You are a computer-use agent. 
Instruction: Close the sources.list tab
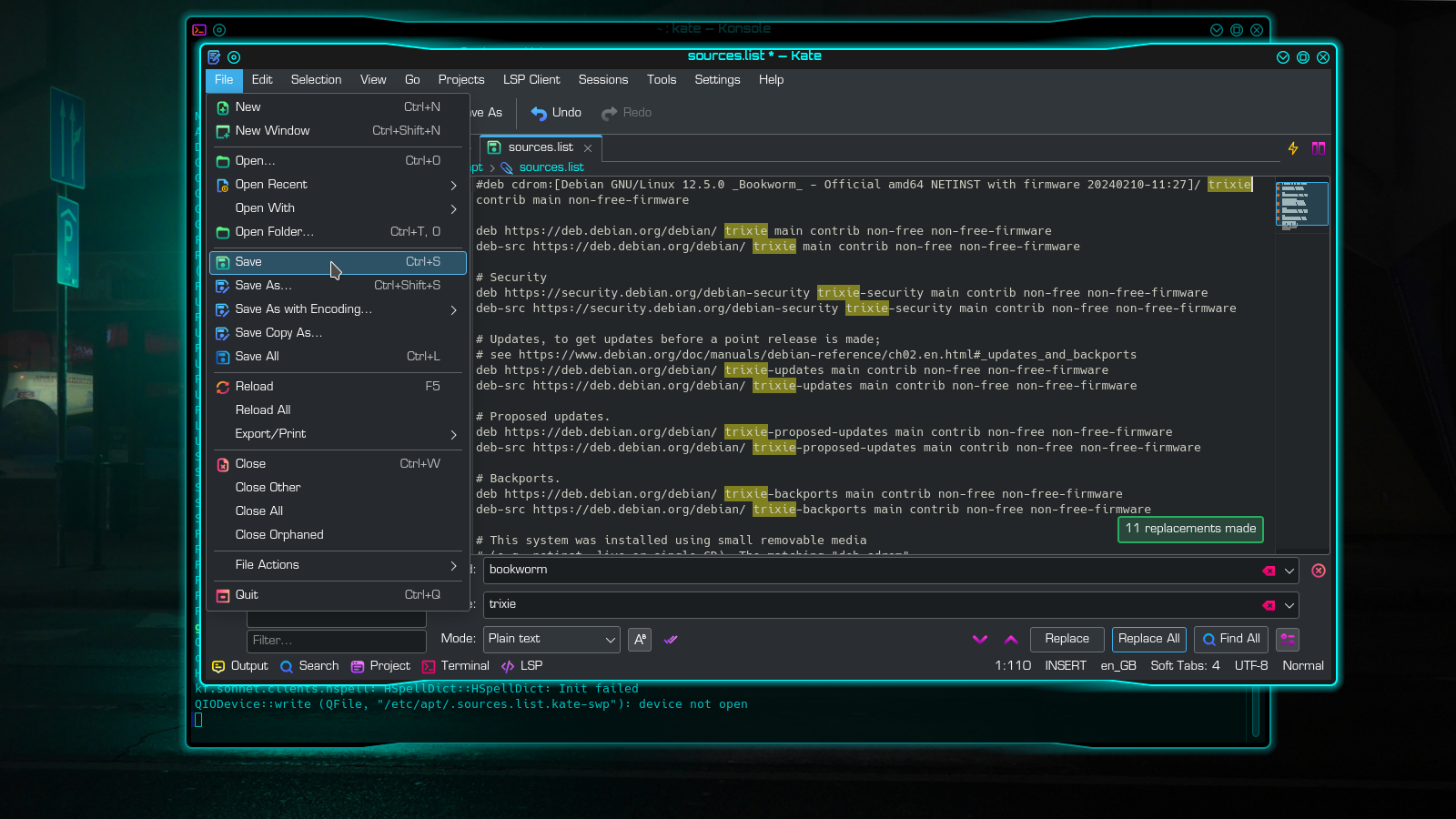pos(588,148)
